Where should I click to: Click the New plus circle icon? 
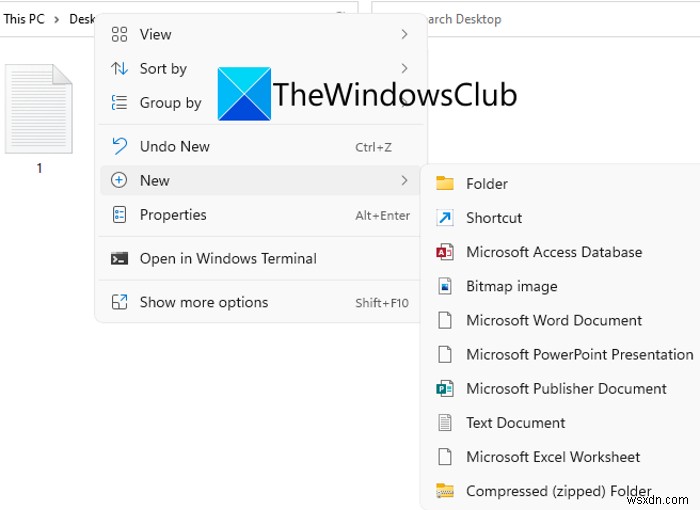pyautogui.click(x=119, y=180)
